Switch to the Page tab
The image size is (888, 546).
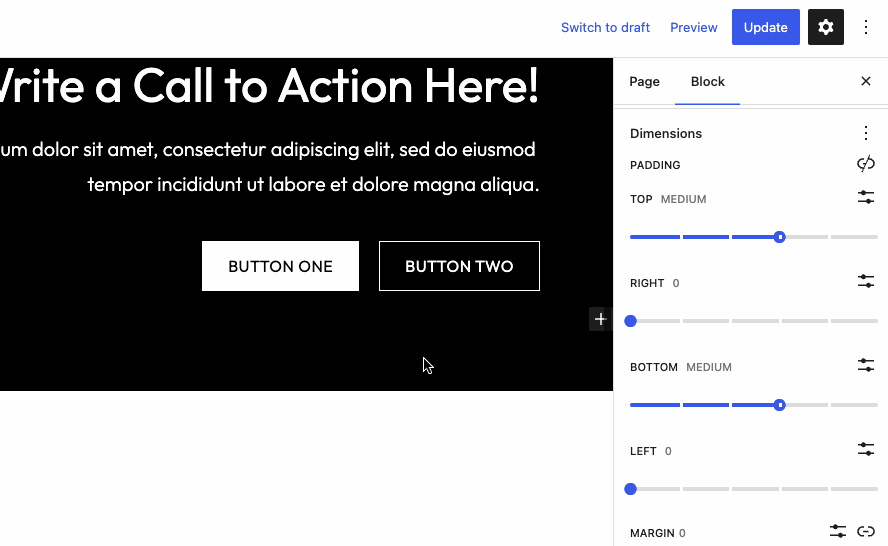tap(644, 82)
